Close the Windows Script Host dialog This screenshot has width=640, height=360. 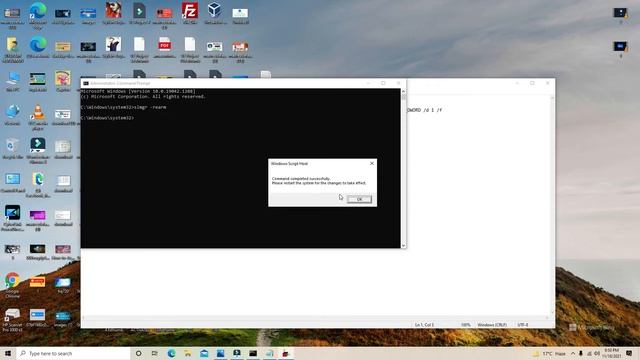372,163
